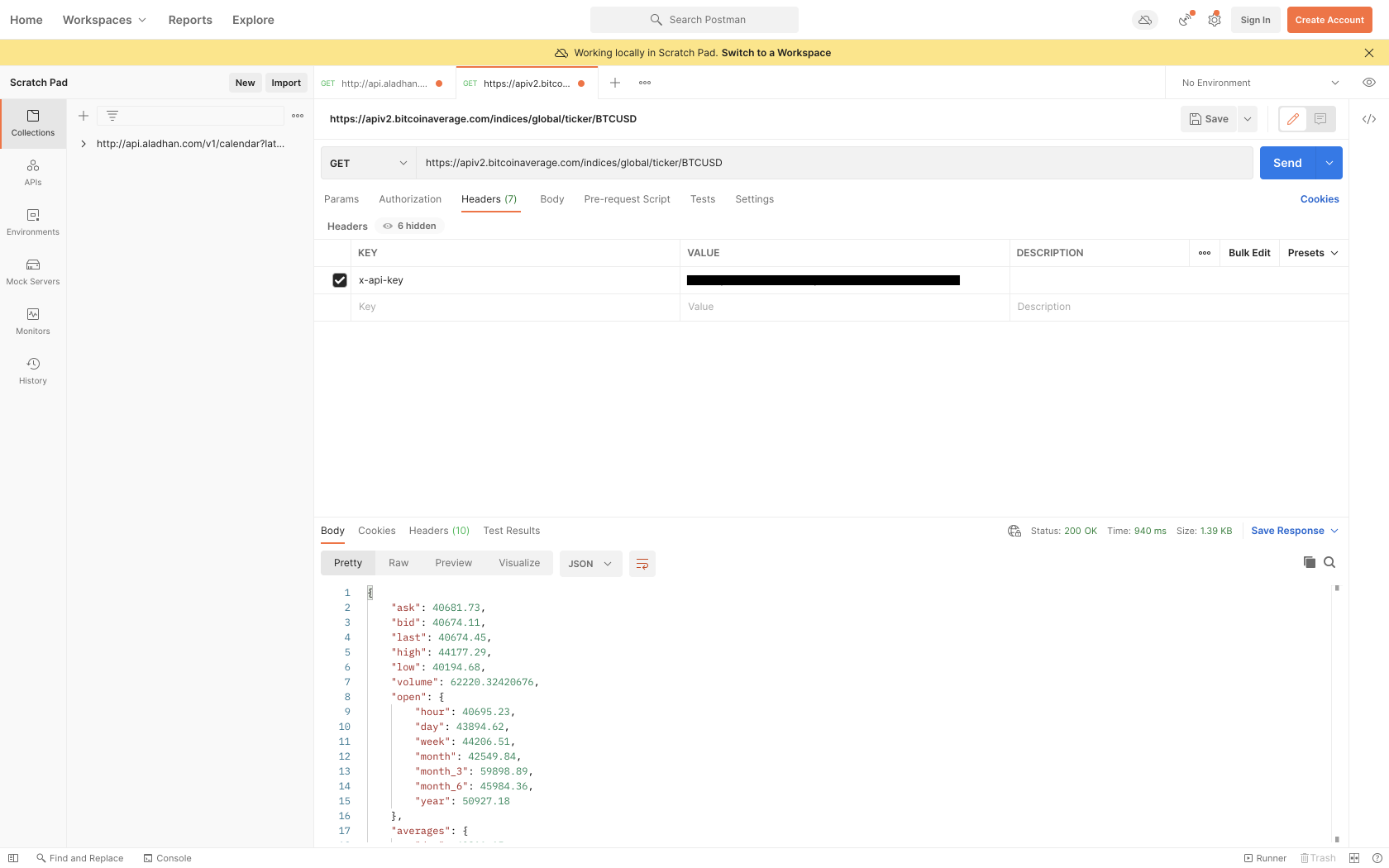1389x868 pixels.
Task: Select the Preview response view
Action: (454, 563)
